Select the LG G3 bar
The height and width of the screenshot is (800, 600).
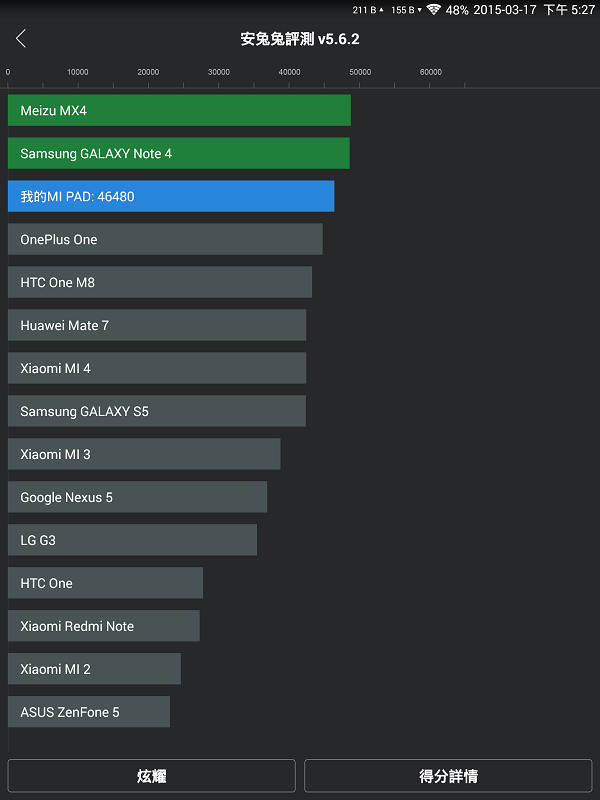tap(132, 540)
